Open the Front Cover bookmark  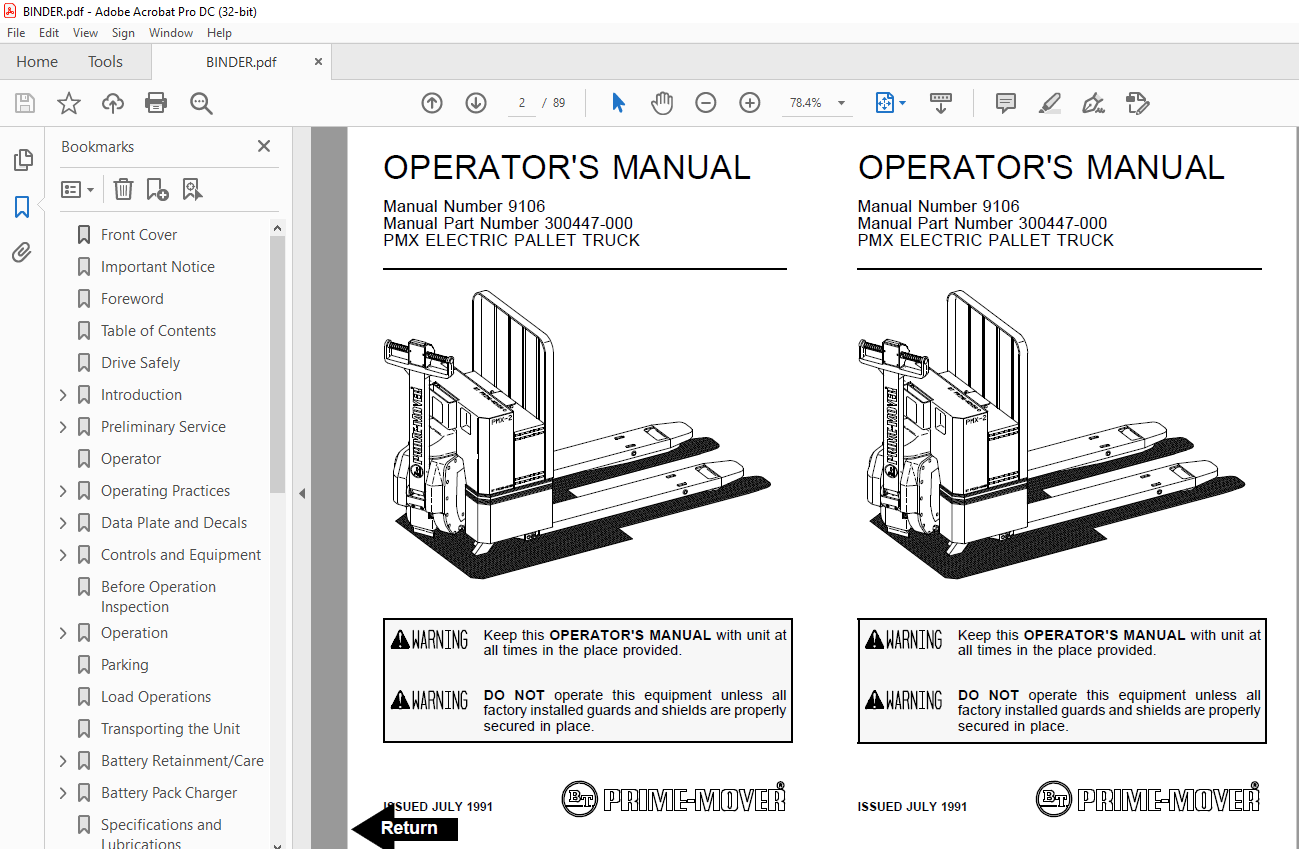click(139, 235)
